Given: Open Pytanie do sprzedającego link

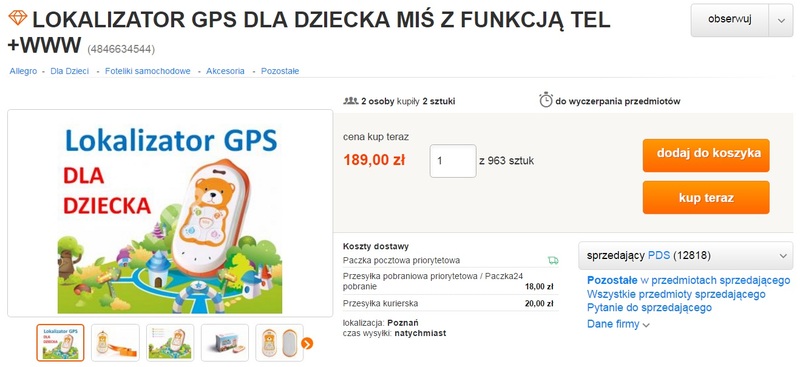Looking at the screenshot, I should click(649, 307).
